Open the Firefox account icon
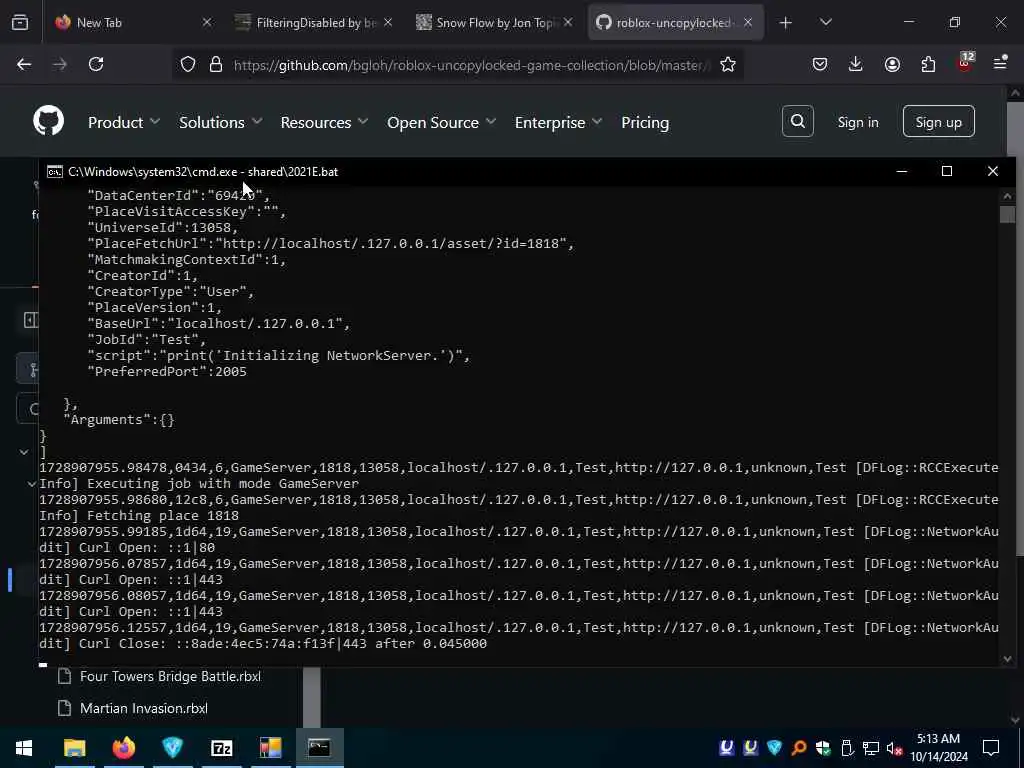 [892, 64]
